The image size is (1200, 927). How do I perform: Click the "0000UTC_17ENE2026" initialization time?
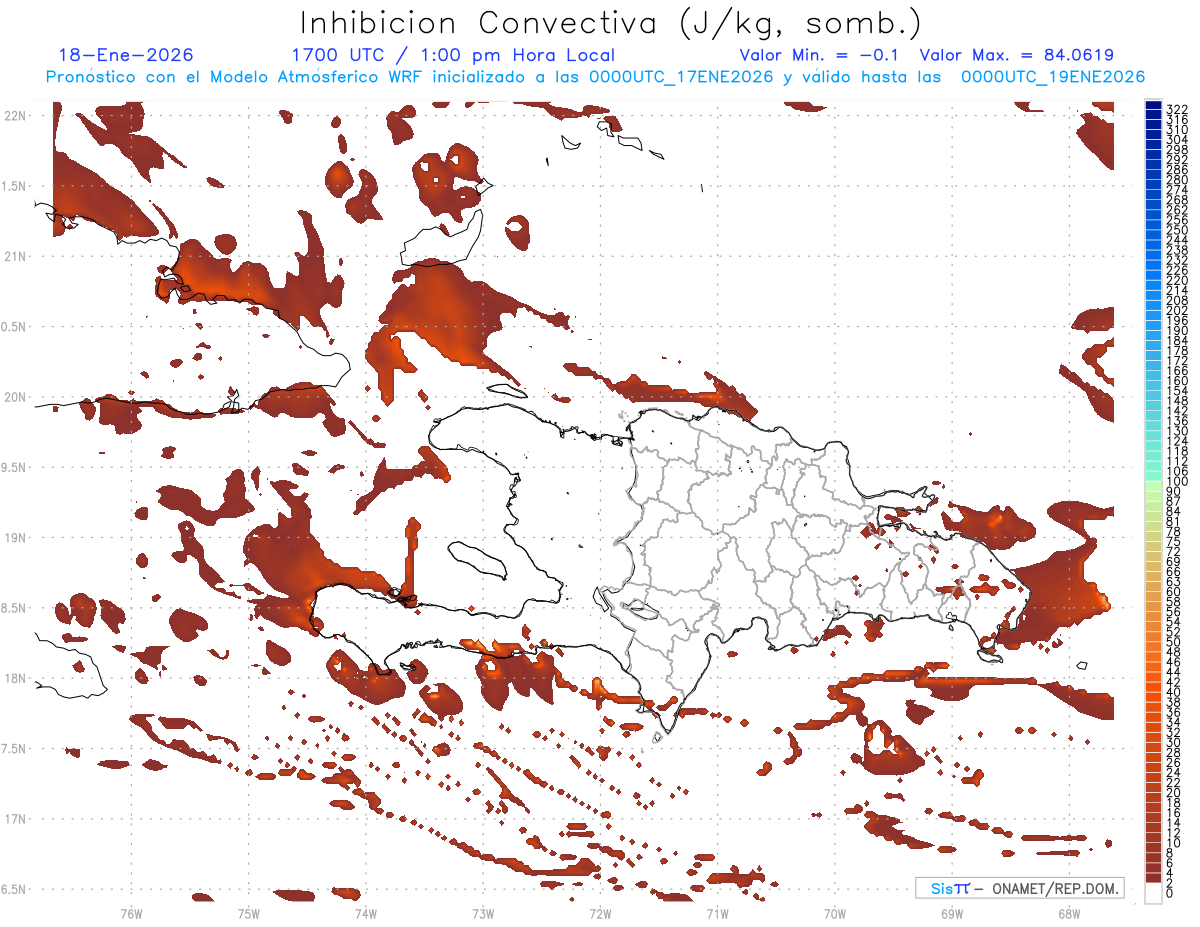point(681,77)
